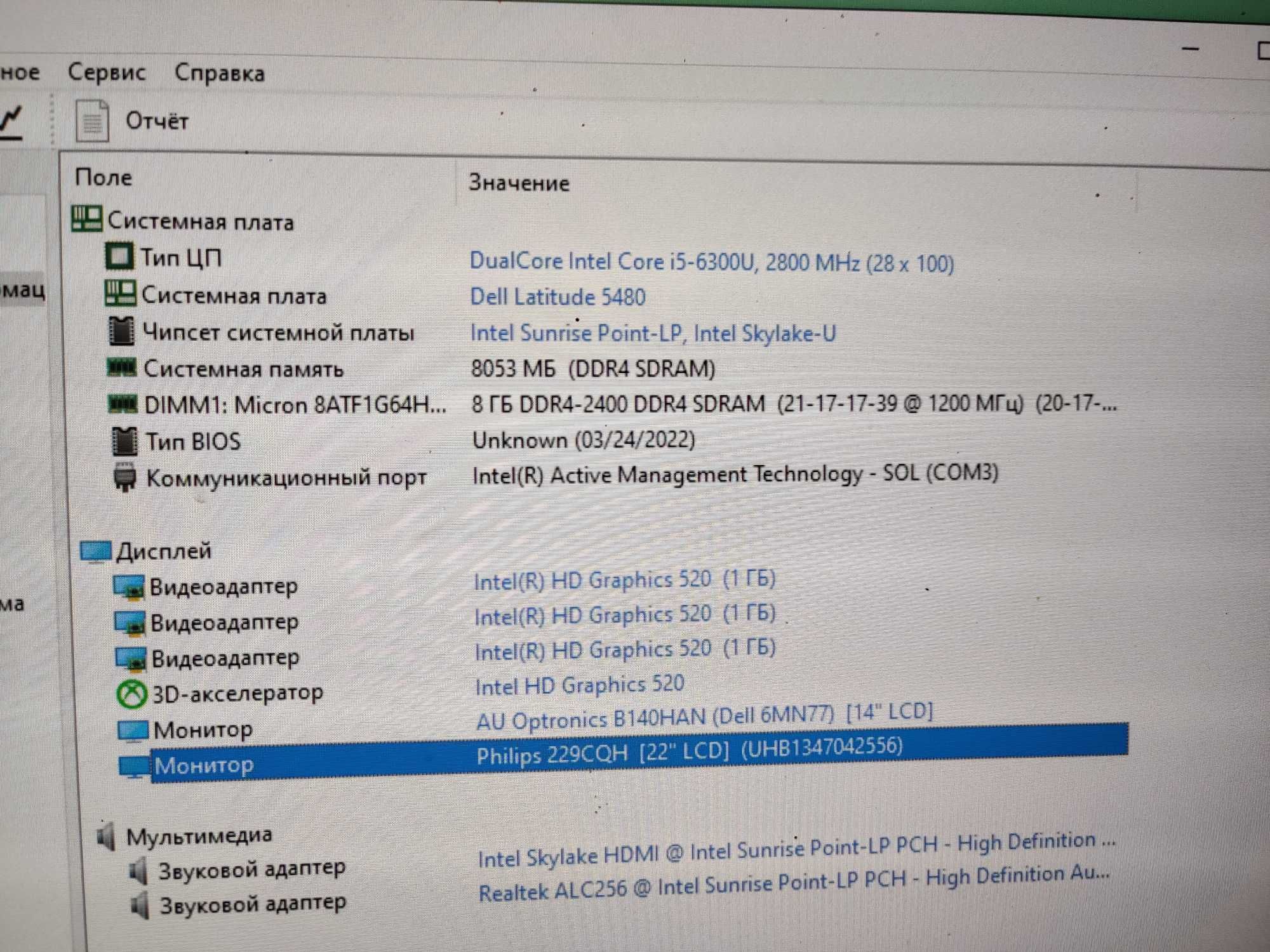
Task: Click the Отчёт document icon
Action: click(93, 120)
